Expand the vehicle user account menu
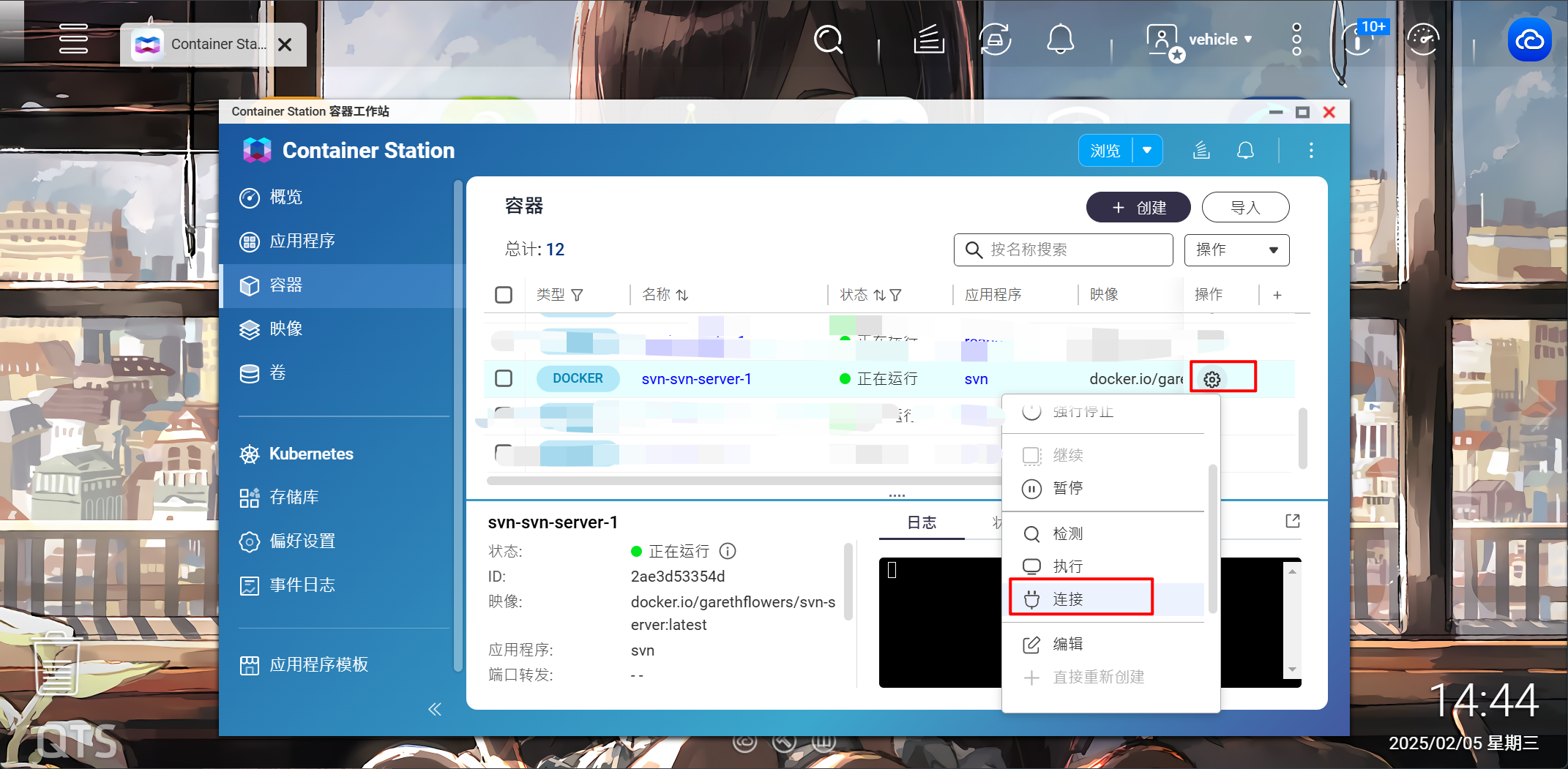Screen dimensions: 1568x769 tap(1220, 40)
